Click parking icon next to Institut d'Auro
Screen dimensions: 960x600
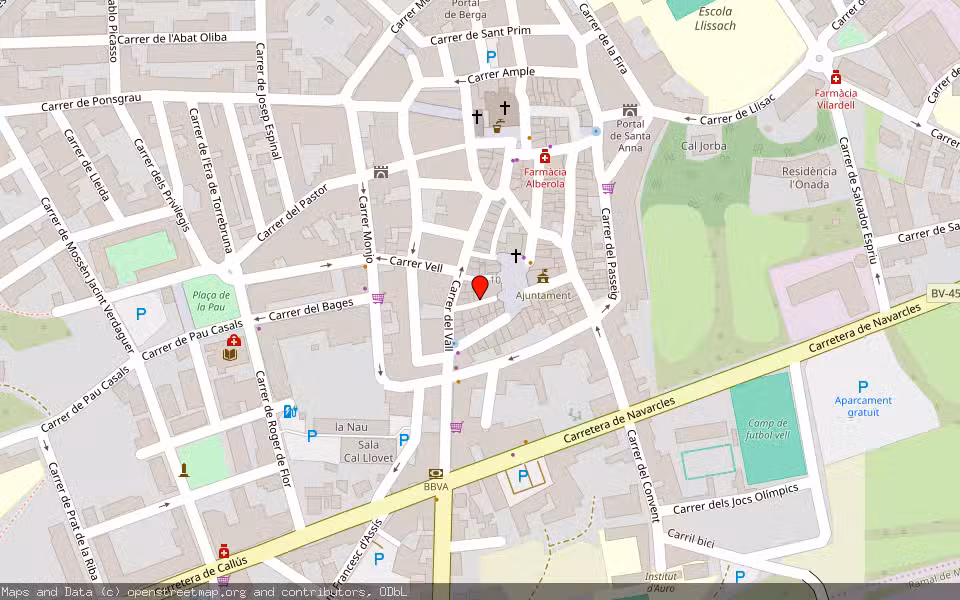point(740,576)
